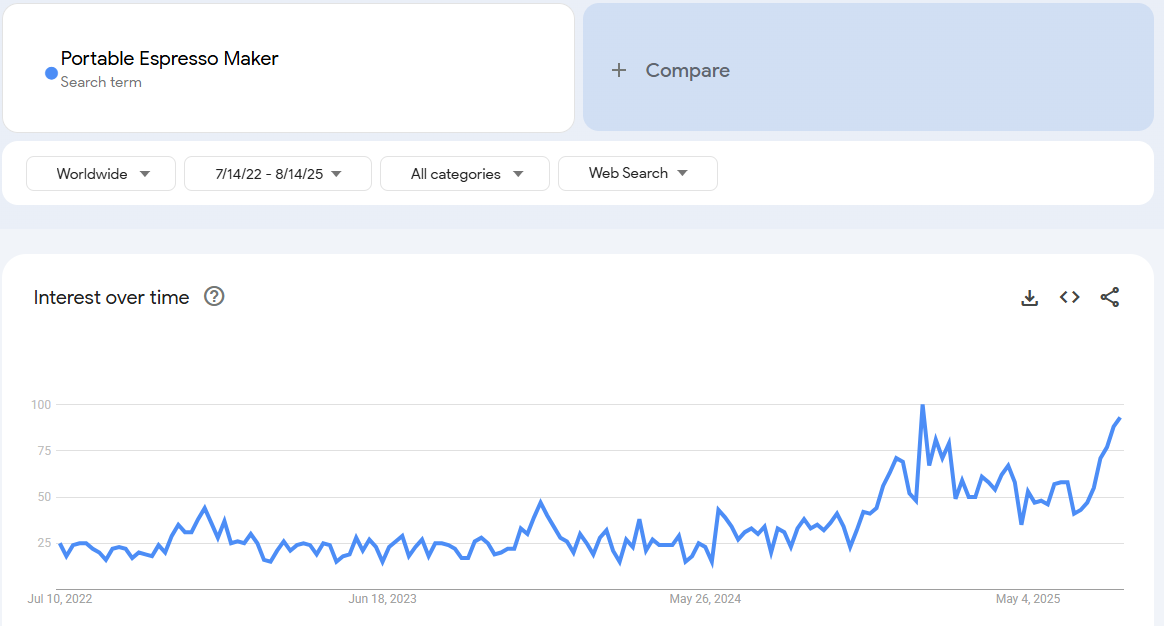Click the blue dot beside the search term
Viewport: 1164px width, 626px height.
tap(51, 73)
